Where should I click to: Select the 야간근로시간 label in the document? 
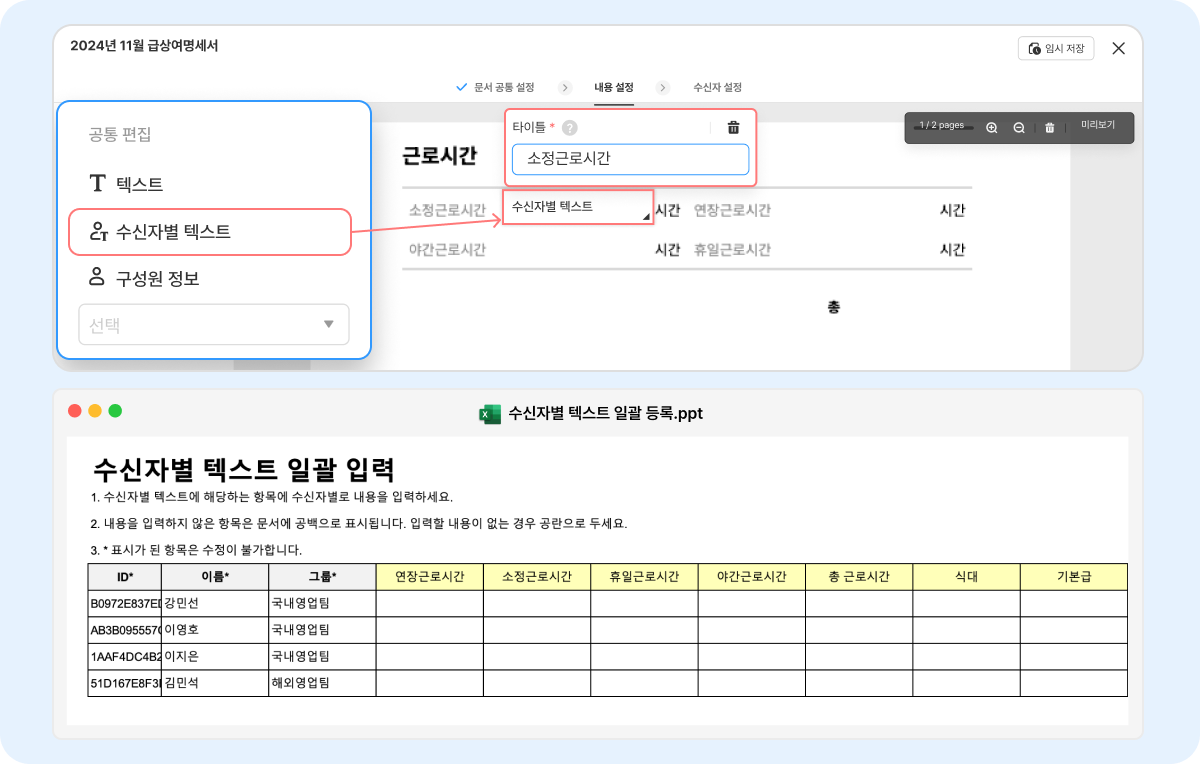click(448, 250)
